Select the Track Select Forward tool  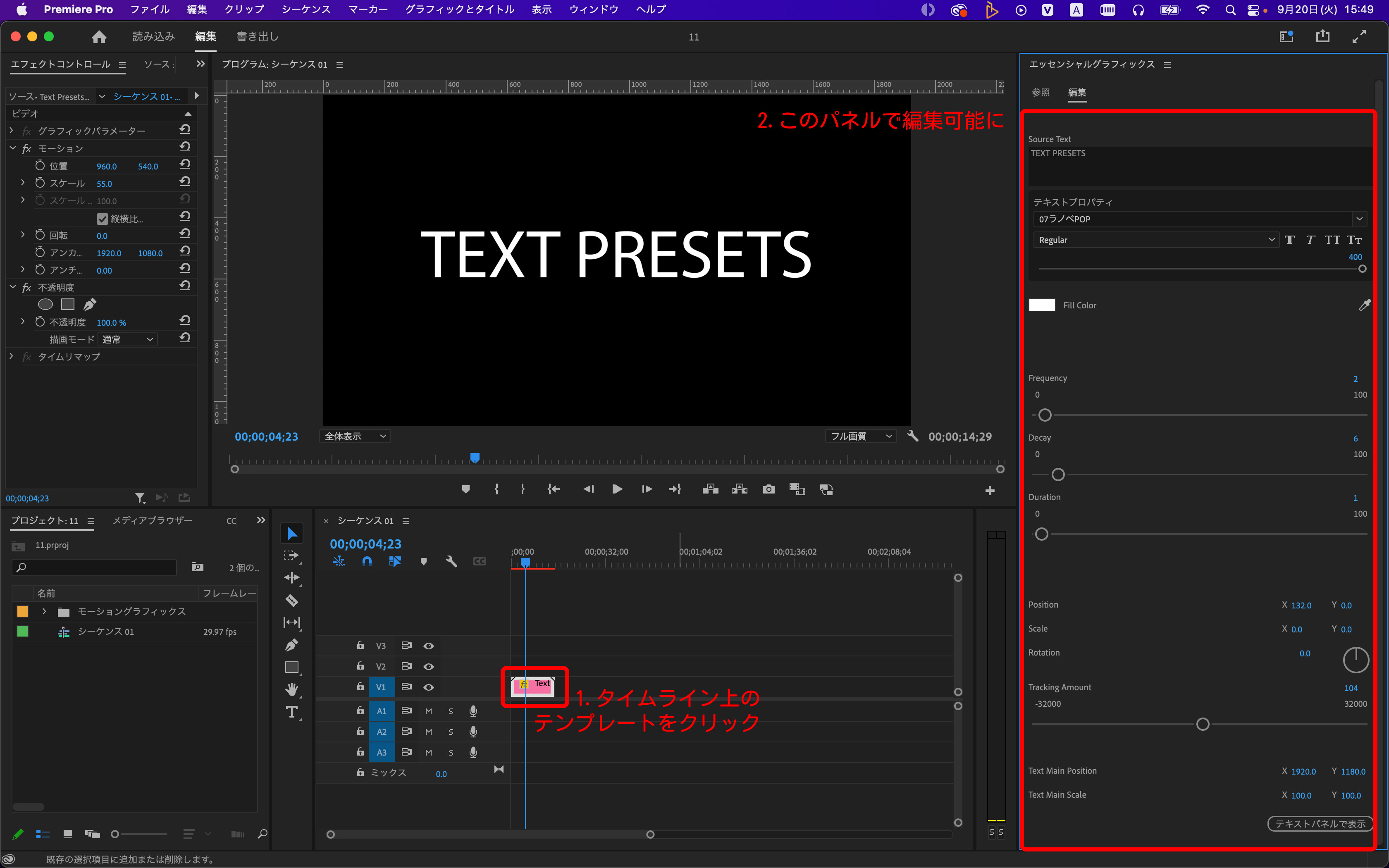click(291, 556)
